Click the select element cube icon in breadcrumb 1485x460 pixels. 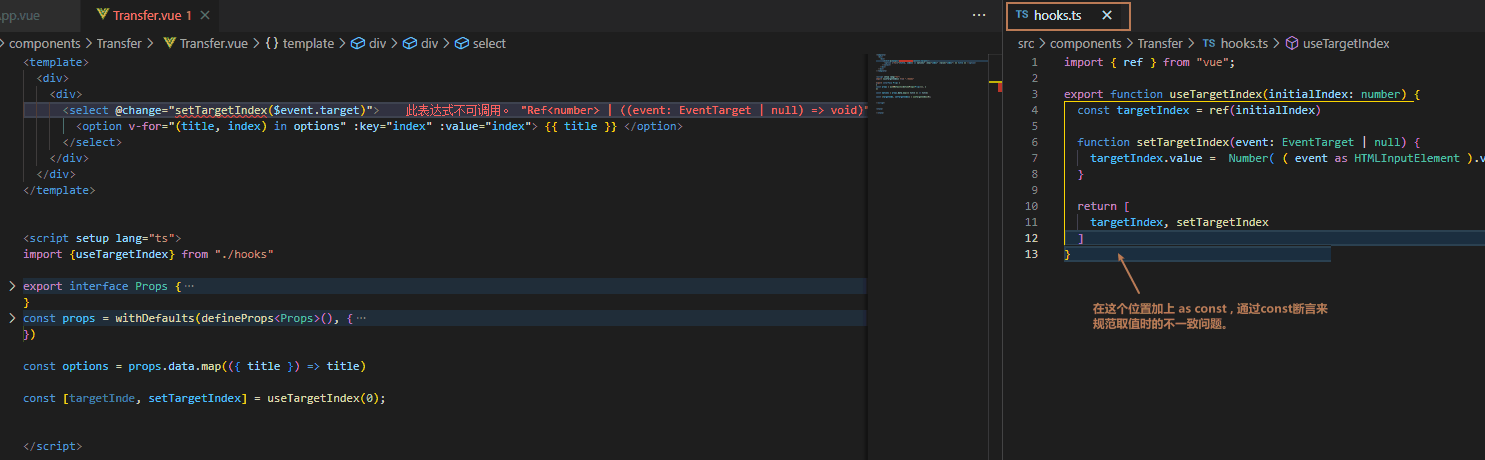[x=461, y=44]
